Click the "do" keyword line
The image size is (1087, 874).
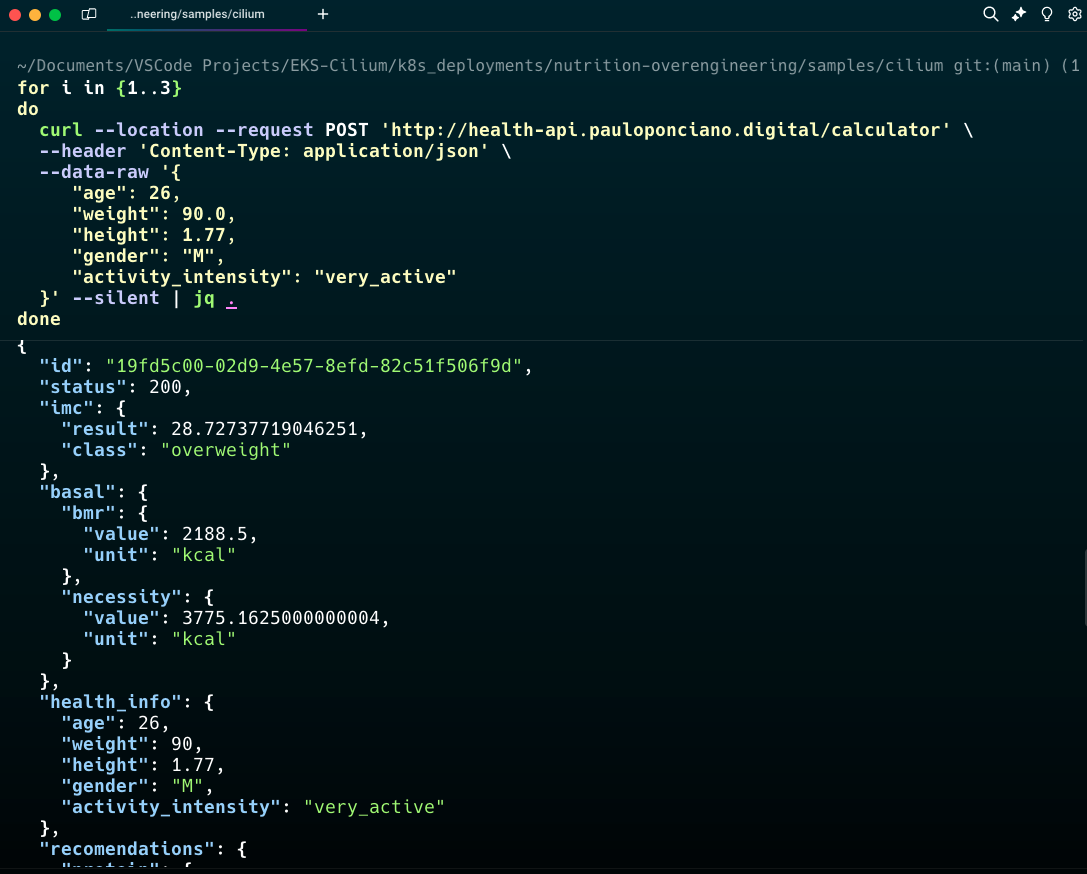28,109
